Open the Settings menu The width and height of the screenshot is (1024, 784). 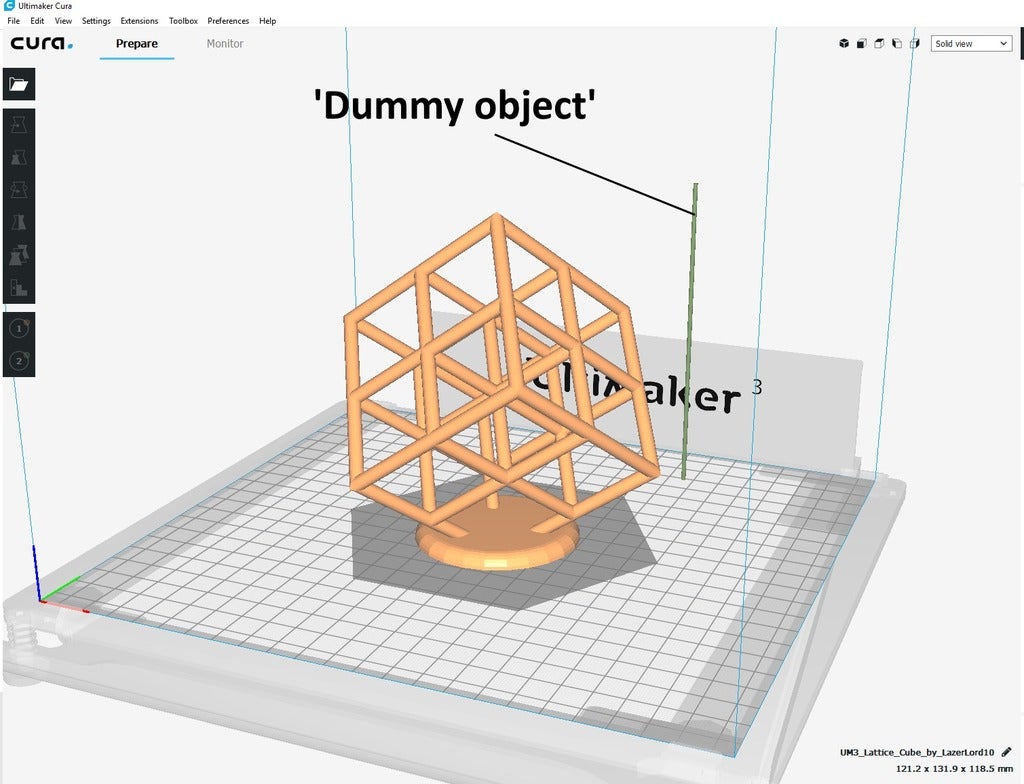[x=96, y=21]
